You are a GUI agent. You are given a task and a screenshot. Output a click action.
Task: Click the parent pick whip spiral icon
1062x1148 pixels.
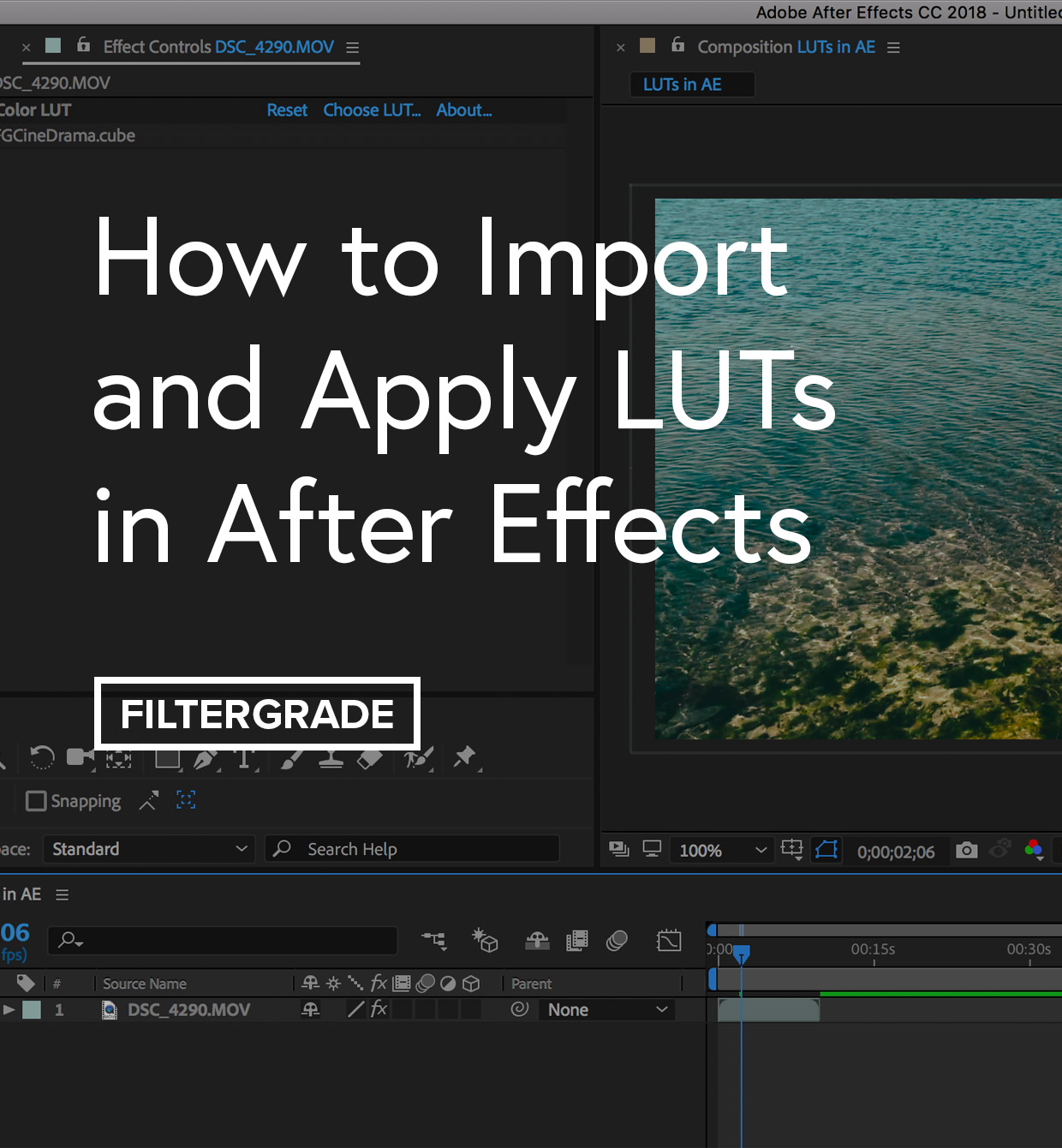click(x=519, y=1009)
